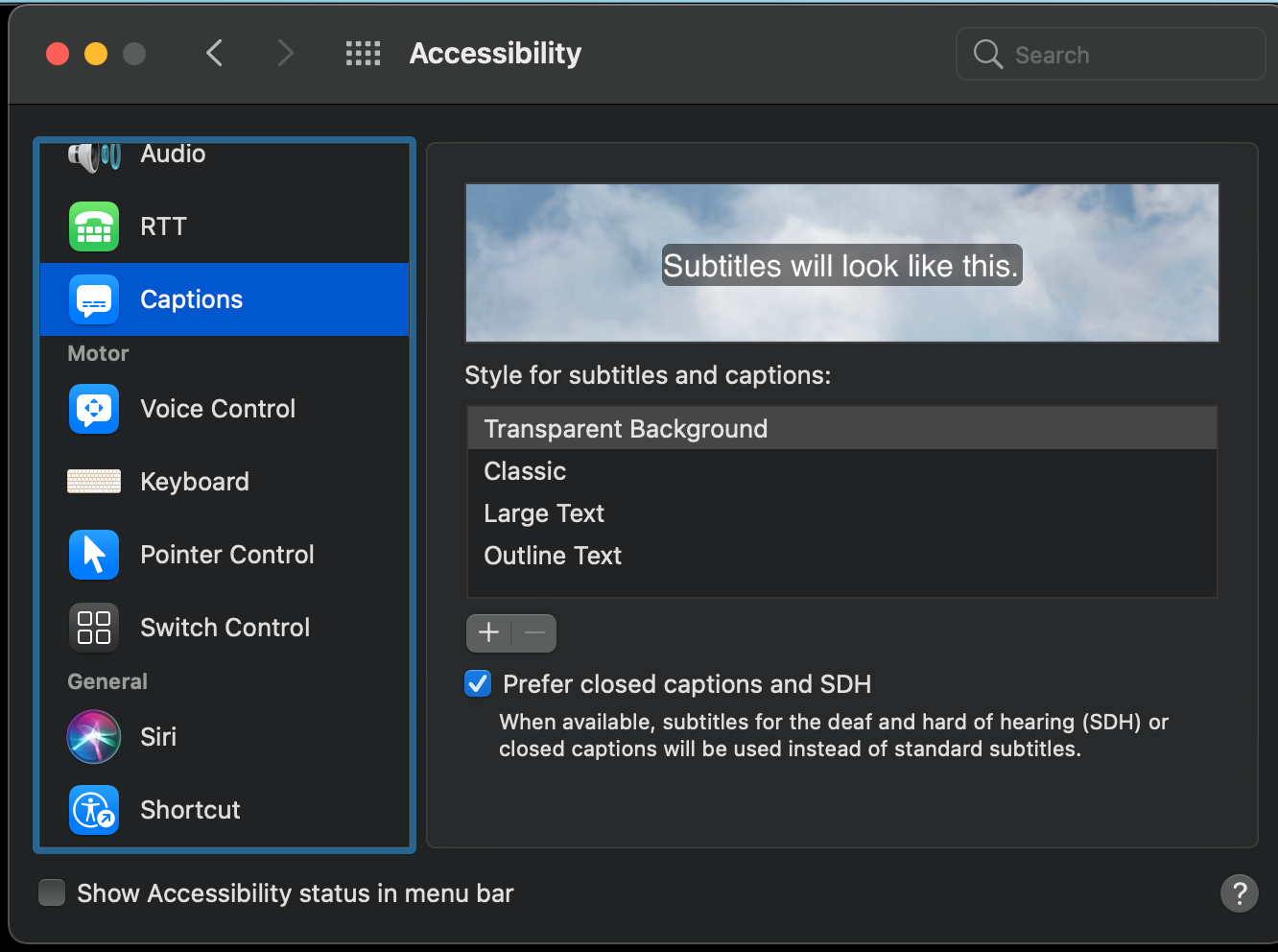Open RTT settings via its green phone icon
1278x952 pixels.
[94, 226]
